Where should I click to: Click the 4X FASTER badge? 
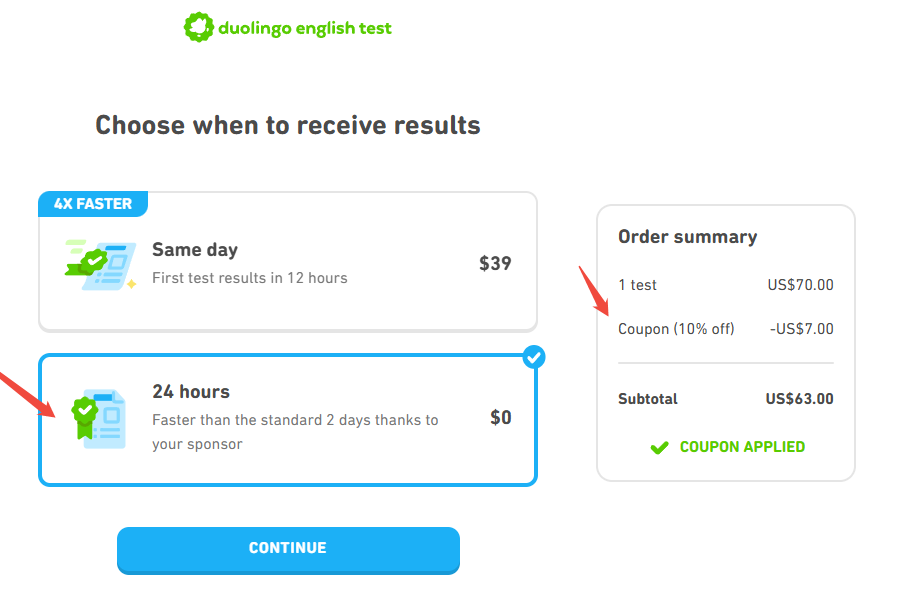coord(92,204)
